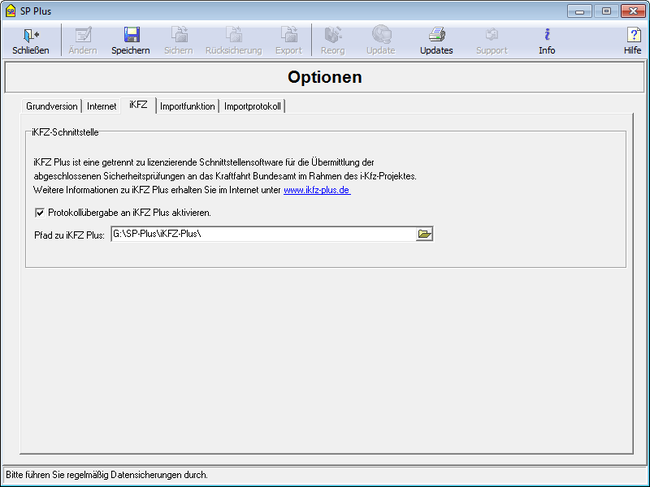This screenshot has width=650, height=487.
Task: Open Updates from the toolbar
Action: click(x=436, y=35)
